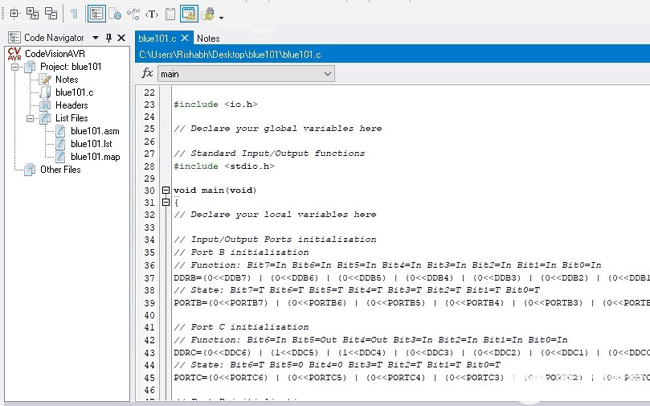This screenshot has width=650, height=406.
Task: Click the clipboard history toolbar icon
Action: pyautogui.click(x=170, y=14)
